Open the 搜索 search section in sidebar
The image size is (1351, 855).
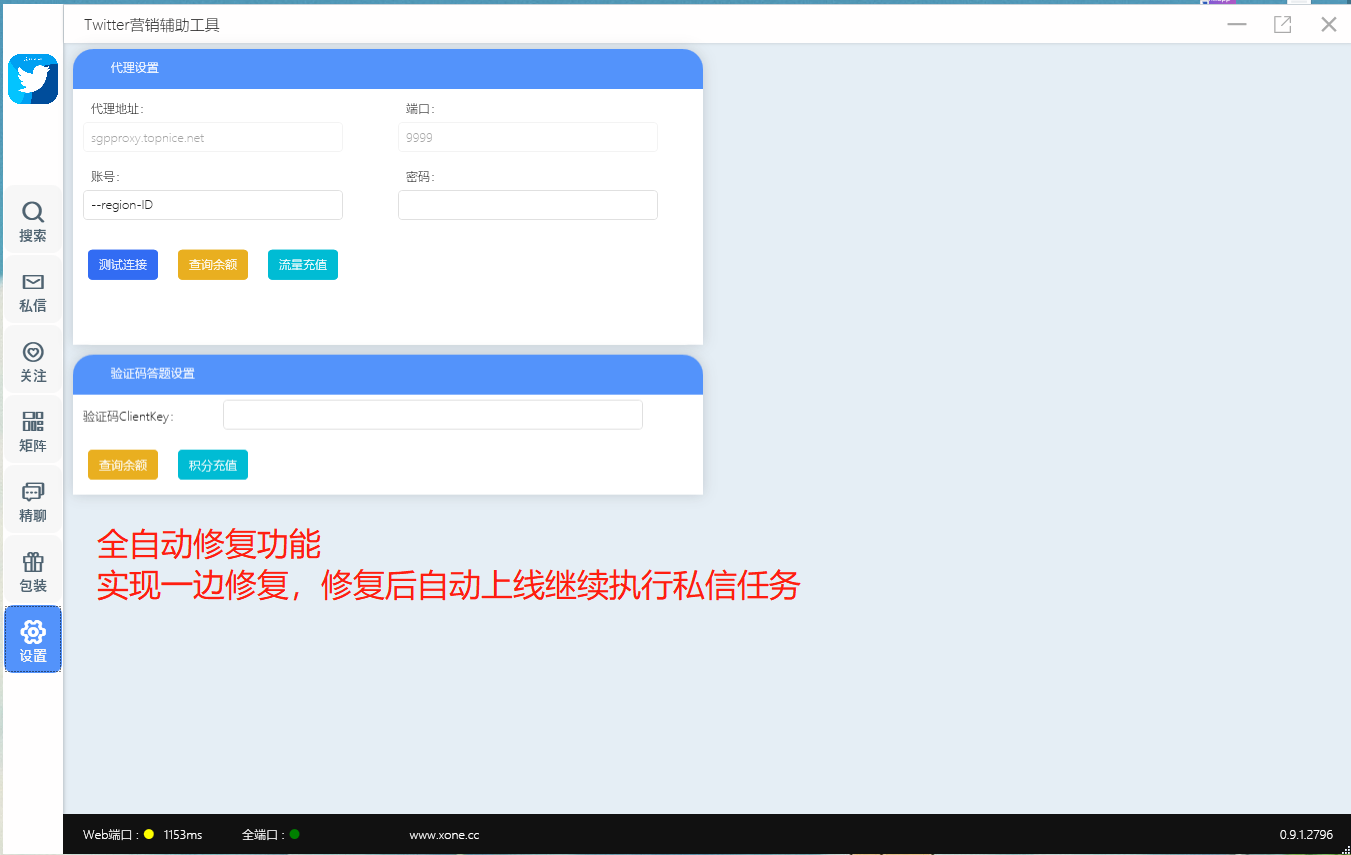click(33, 221)
